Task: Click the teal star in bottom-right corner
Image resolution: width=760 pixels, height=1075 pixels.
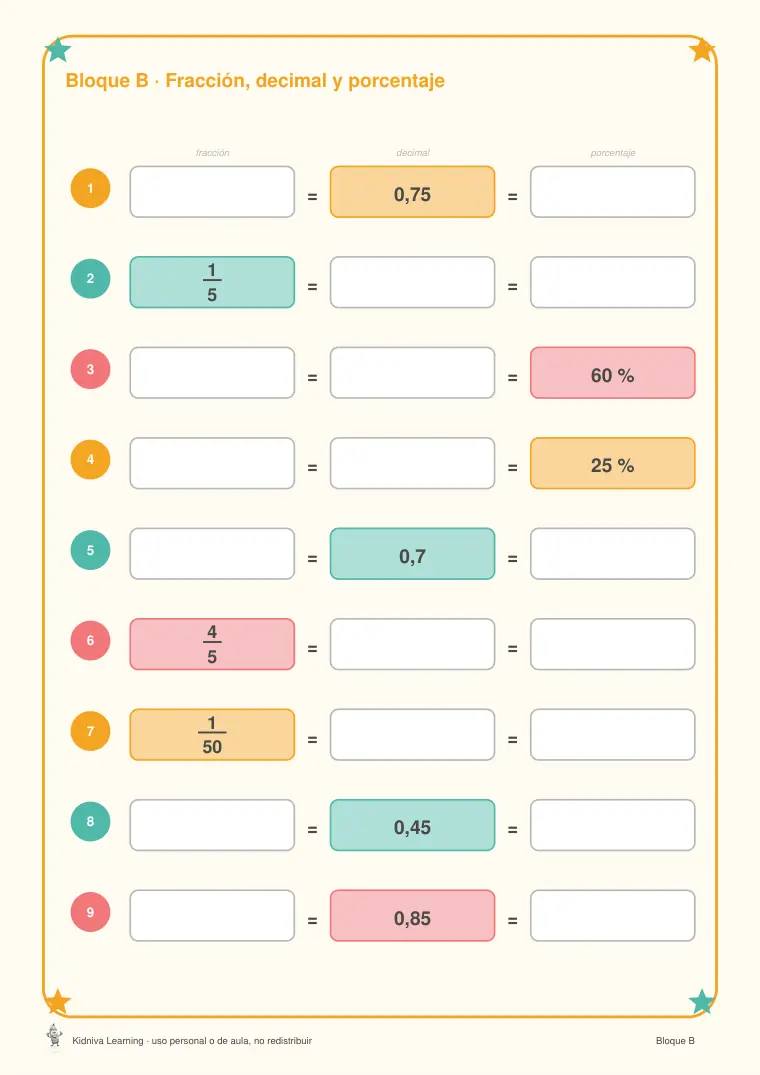Action: coord(702,1002)
